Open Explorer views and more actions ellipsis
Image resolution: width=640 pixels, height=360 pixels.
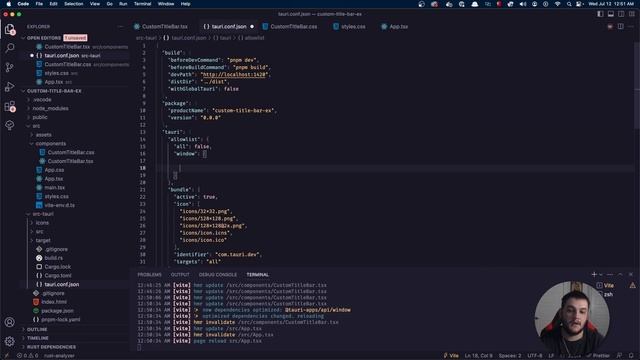pos(120,27)
